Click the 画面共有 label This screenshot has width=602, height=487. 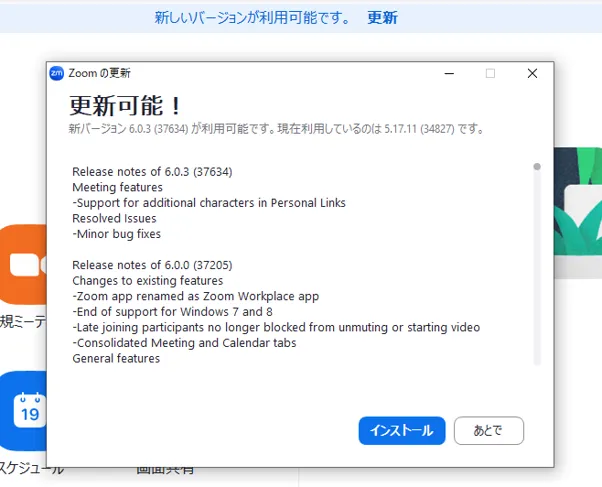165,468
